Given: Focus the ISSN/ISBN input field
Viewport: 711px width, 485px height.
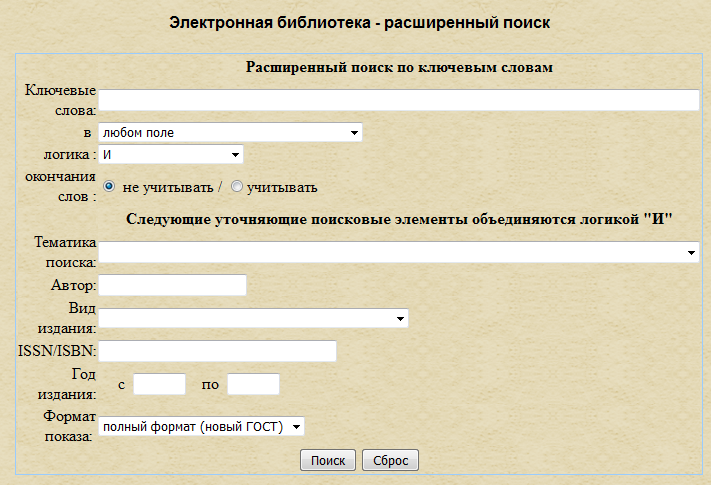Looking at the screenshot, I should (x=217, y=351).
